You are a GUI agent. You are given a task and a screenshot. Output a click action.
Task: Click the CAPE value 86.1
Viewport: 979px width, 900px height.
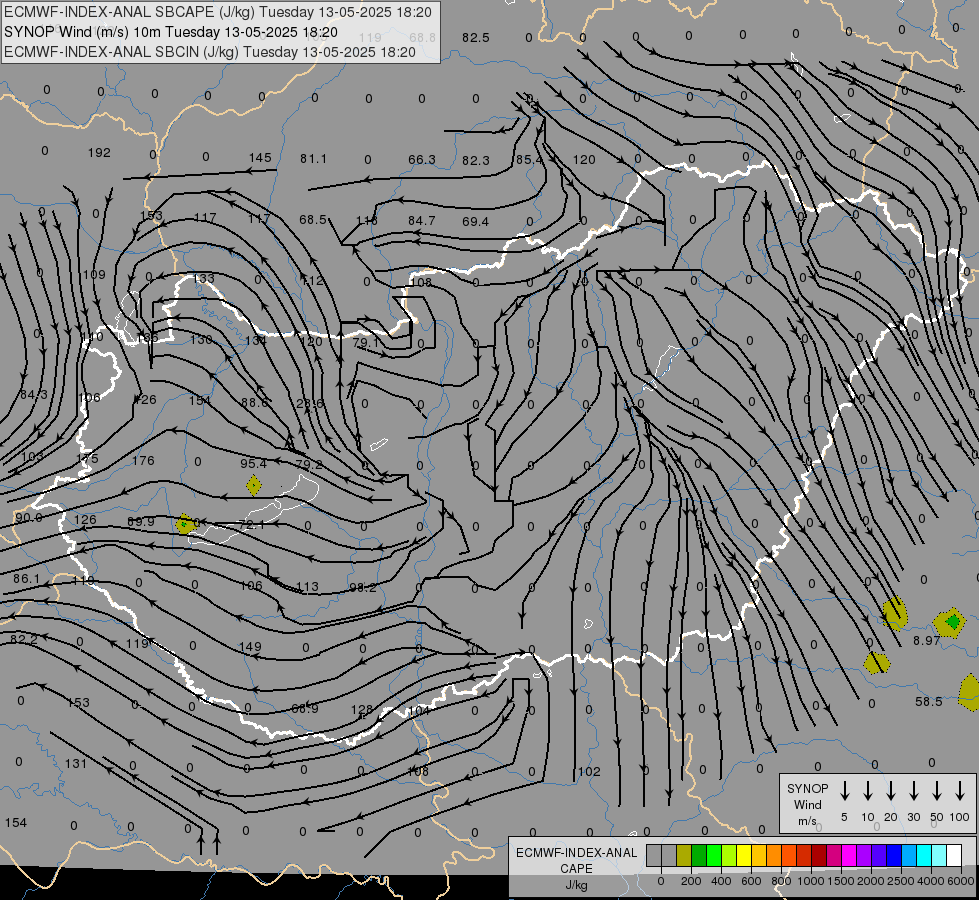[x=26, y=579]
